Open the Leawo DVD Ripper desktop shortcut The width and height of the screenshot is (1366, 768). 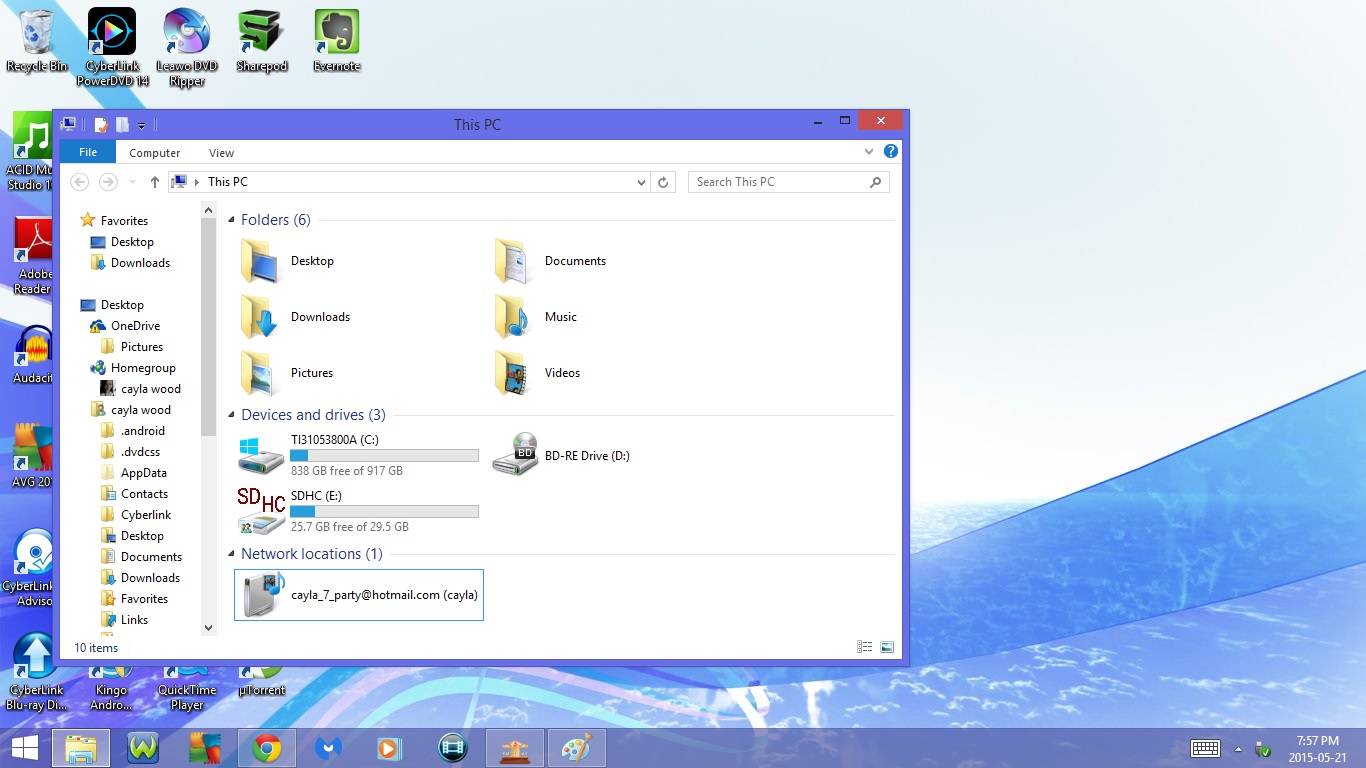click(x=187, y=48)
